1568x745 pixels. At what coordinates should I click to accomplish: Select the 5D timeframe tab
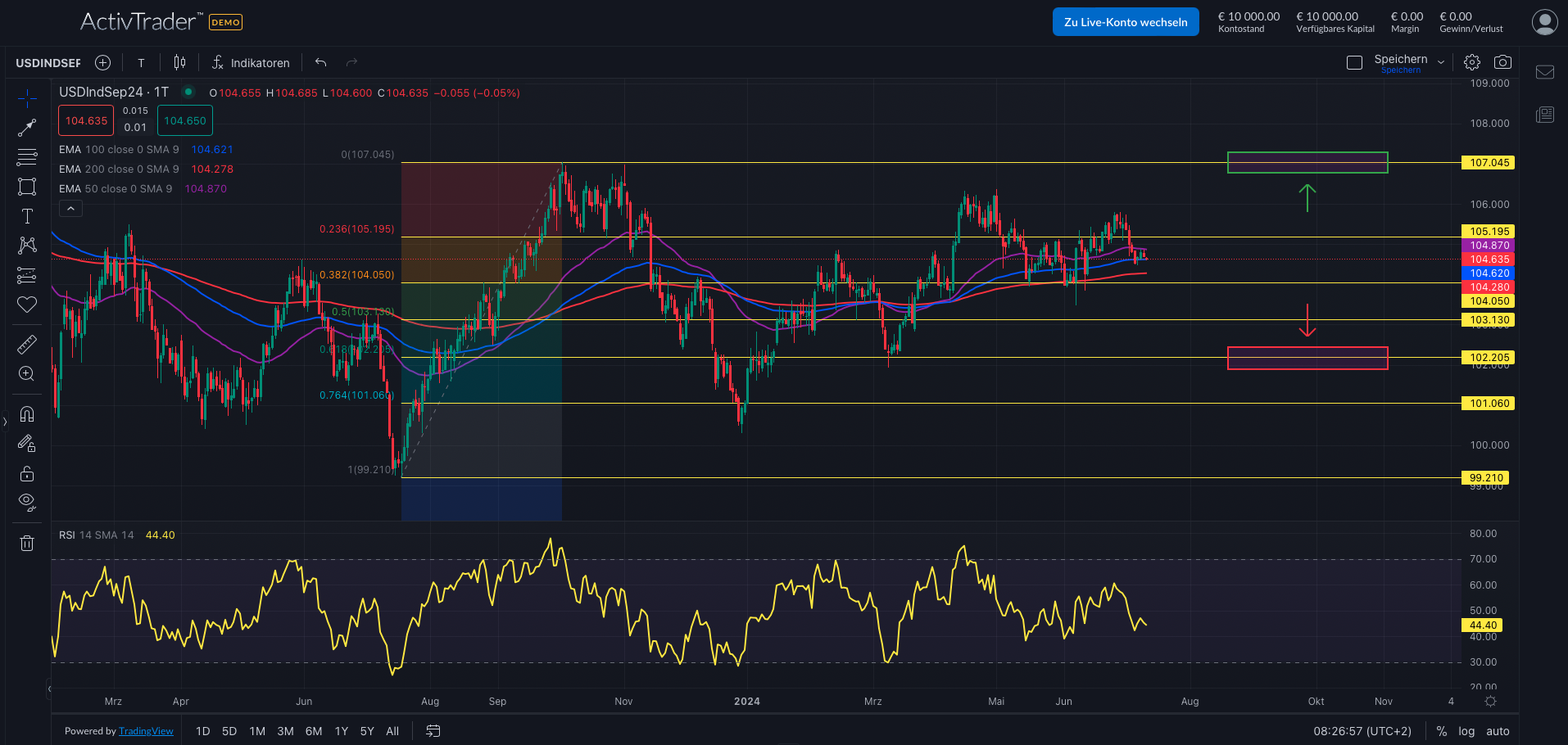(229, 730)
